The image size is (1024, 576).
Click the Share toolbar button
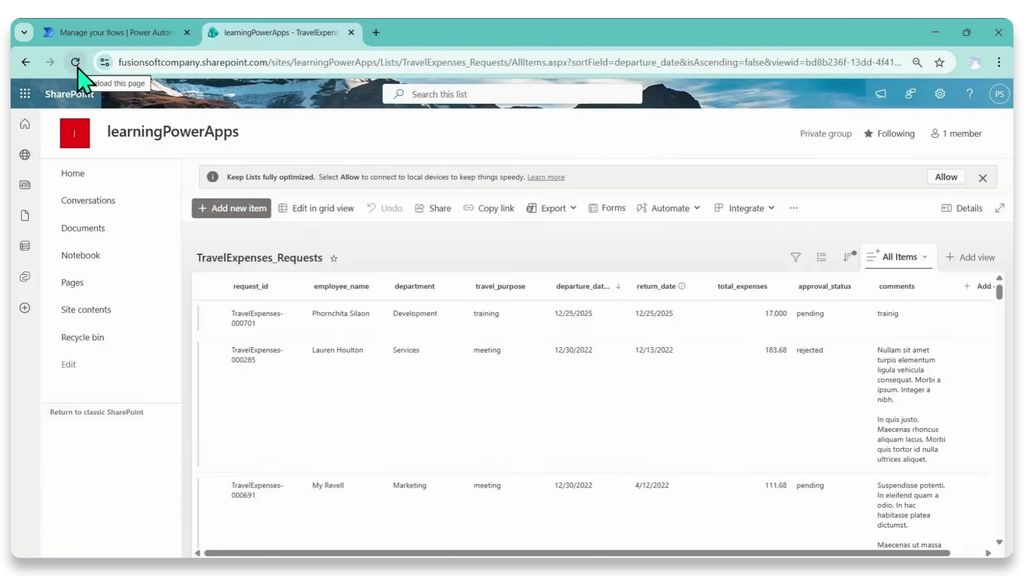[433, 208]
